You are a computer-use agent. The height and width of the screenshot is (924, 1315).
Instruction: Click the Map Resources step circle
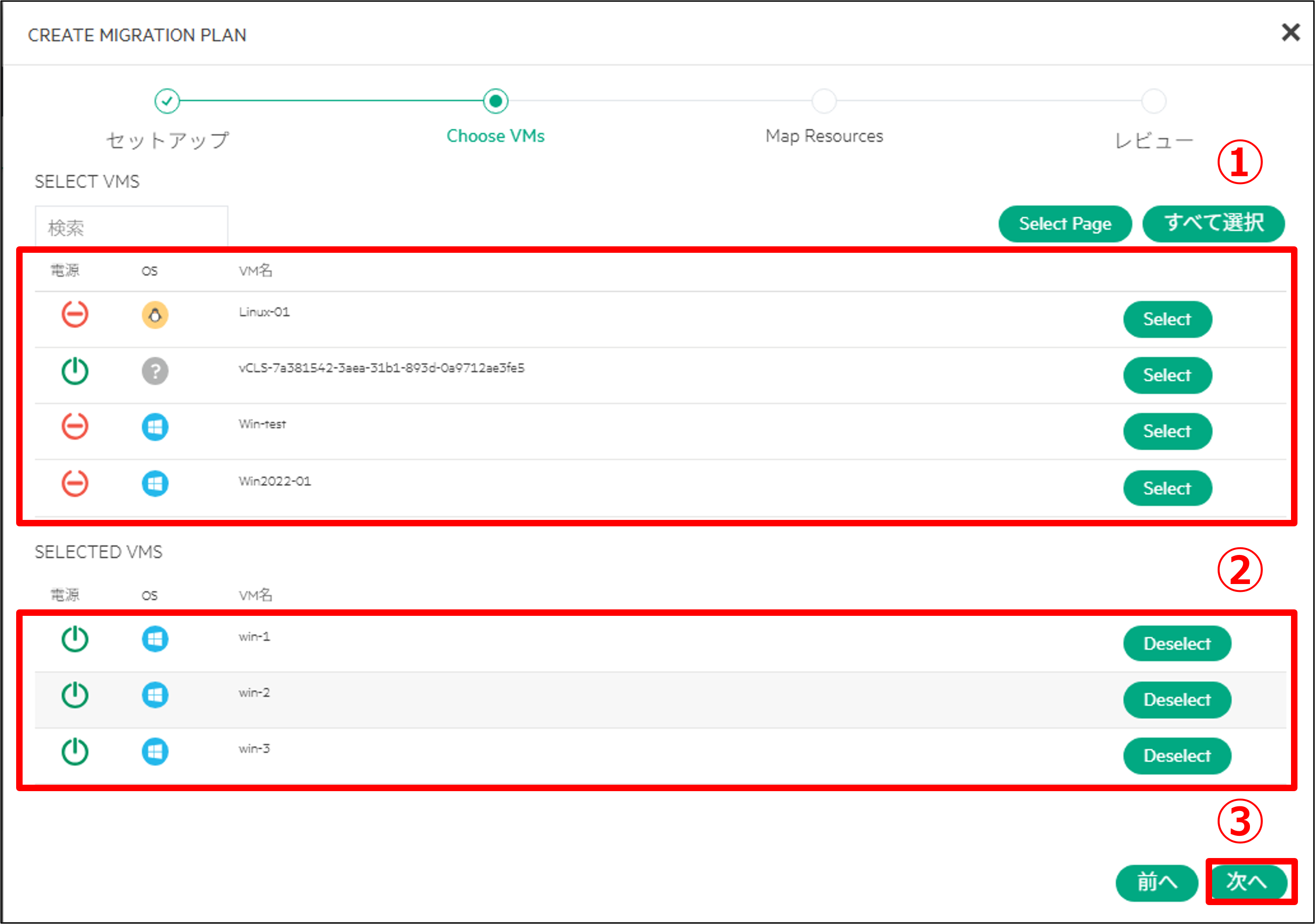tap(824, 101)
